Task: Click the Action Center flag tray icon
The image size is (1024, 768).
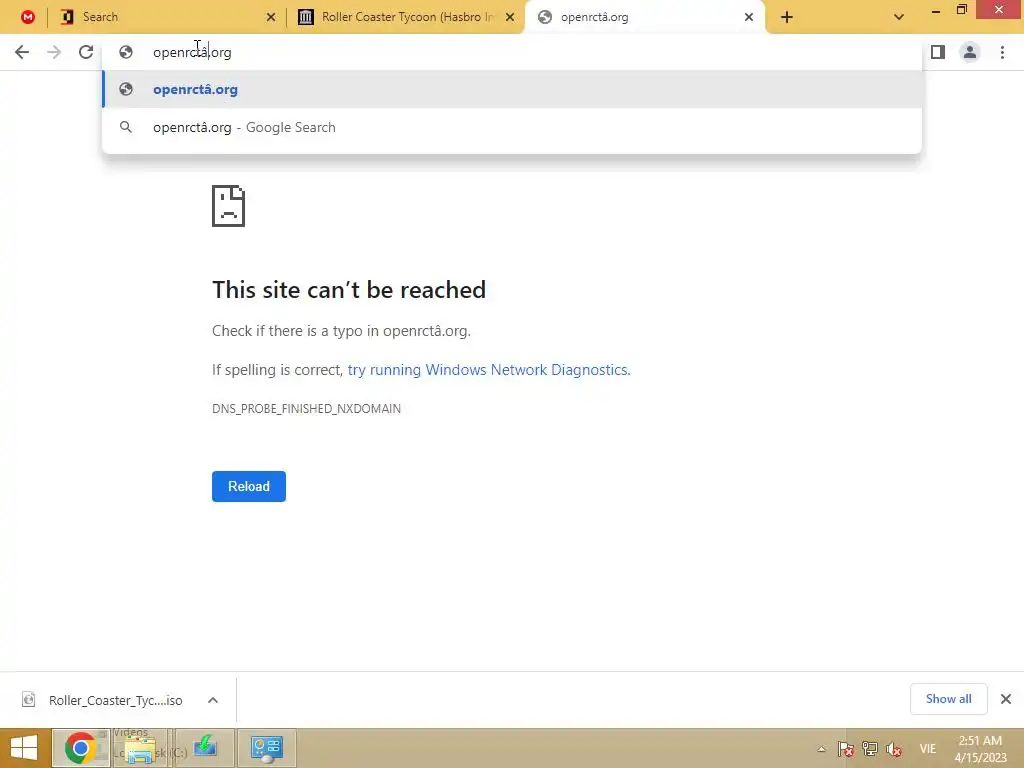Action: 846,749
